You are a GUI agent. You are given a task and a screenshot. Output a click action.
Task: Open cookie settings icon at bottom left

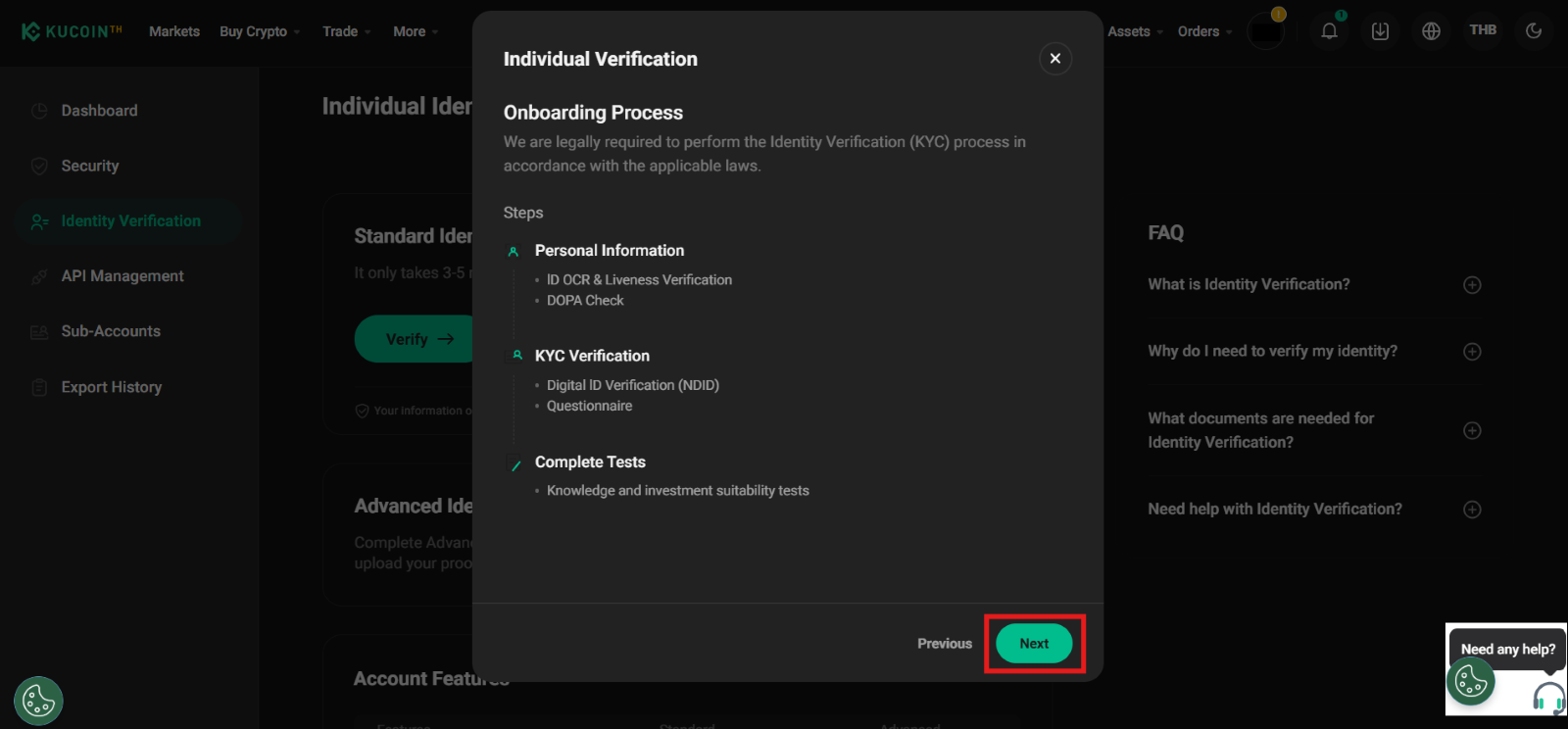(38, 701)
